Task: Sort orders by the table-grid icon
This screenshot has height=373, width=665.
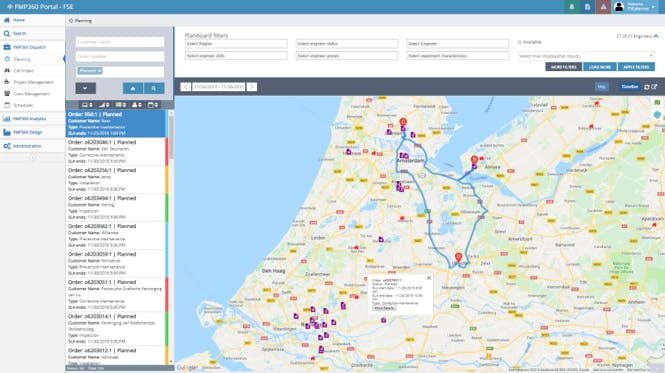Action: pos(120,105)
